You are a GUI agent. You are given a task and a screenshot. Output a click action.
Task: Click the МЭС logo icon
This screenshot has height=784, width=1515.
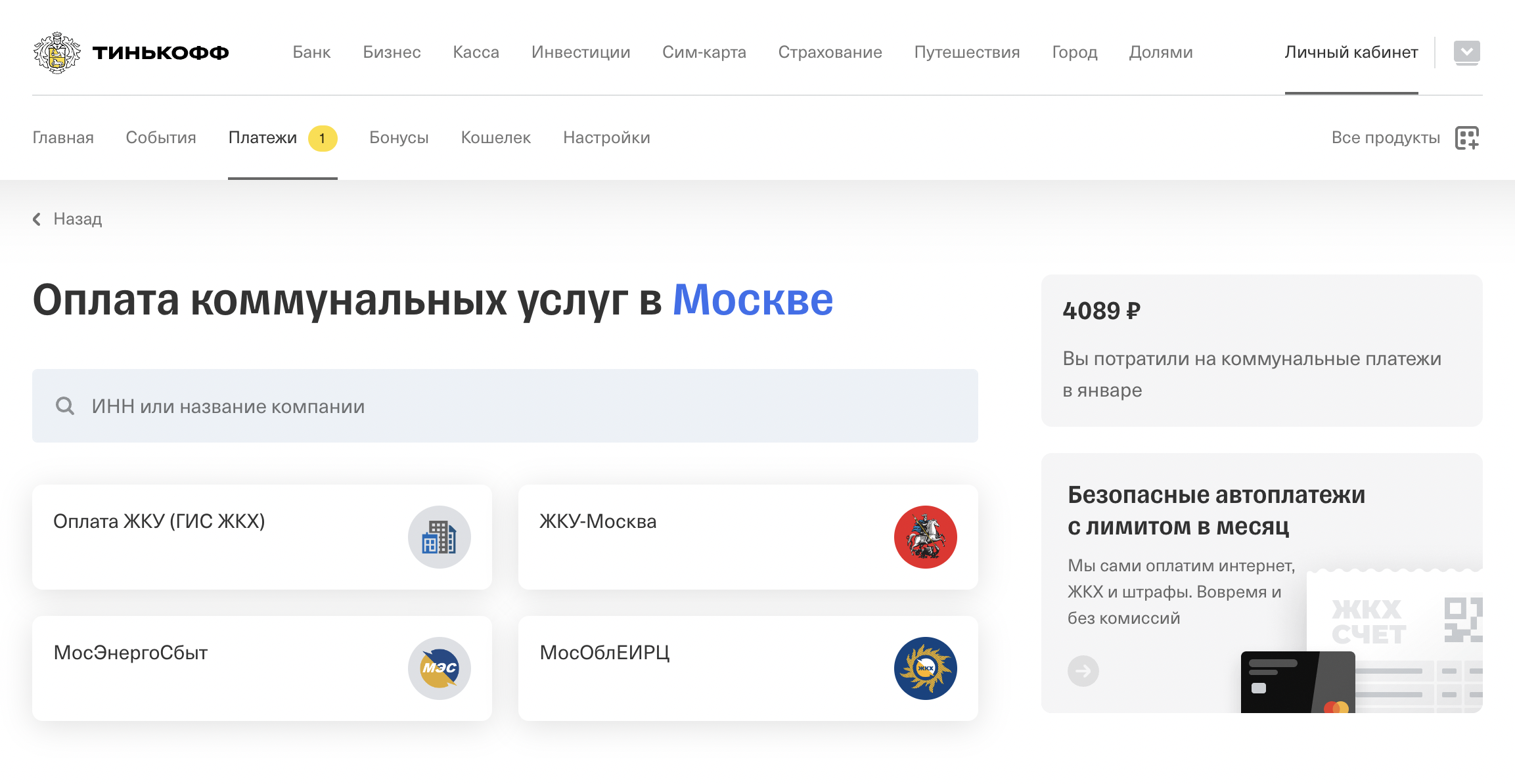click(x=440, y=668)
